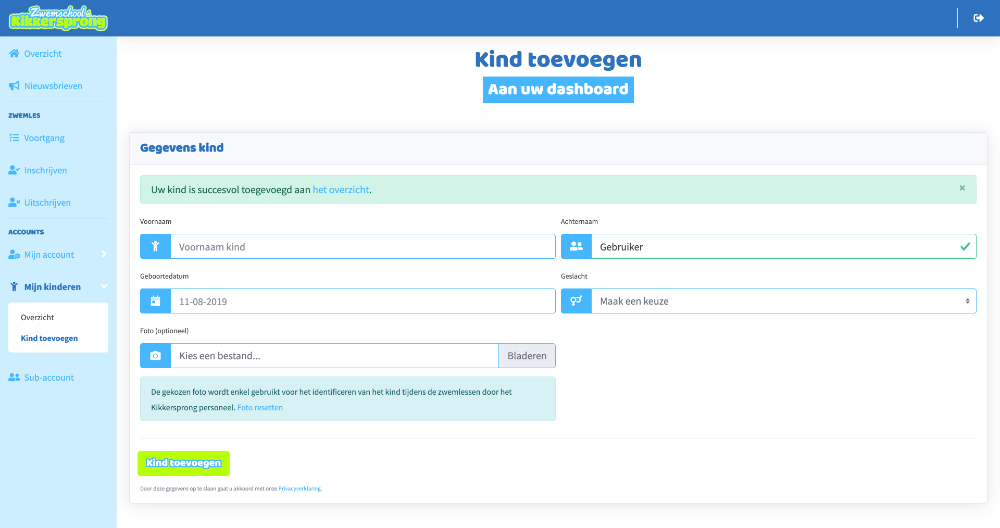Expand the Mijn account menu
This screenshot has width=1000, height=528.
58,255
